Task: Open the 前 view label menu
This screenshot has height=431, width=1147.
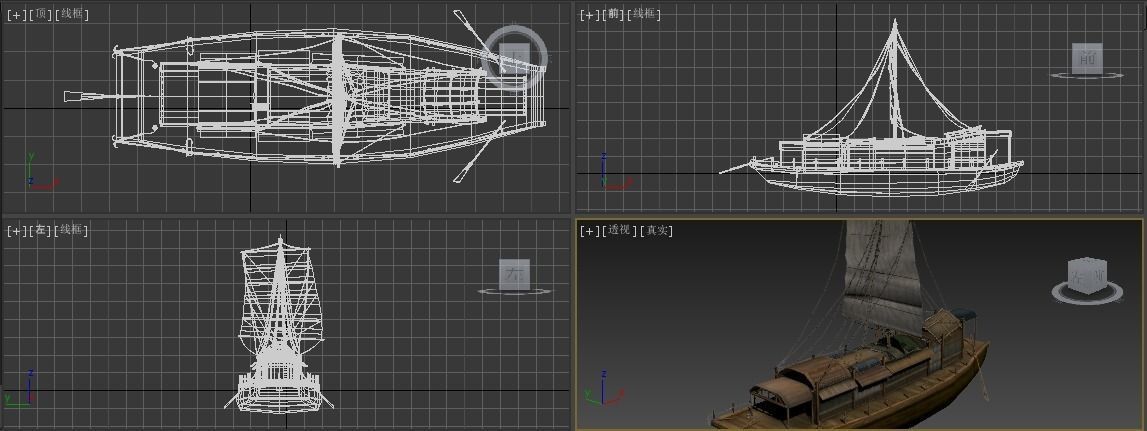Action: point(614,14)
